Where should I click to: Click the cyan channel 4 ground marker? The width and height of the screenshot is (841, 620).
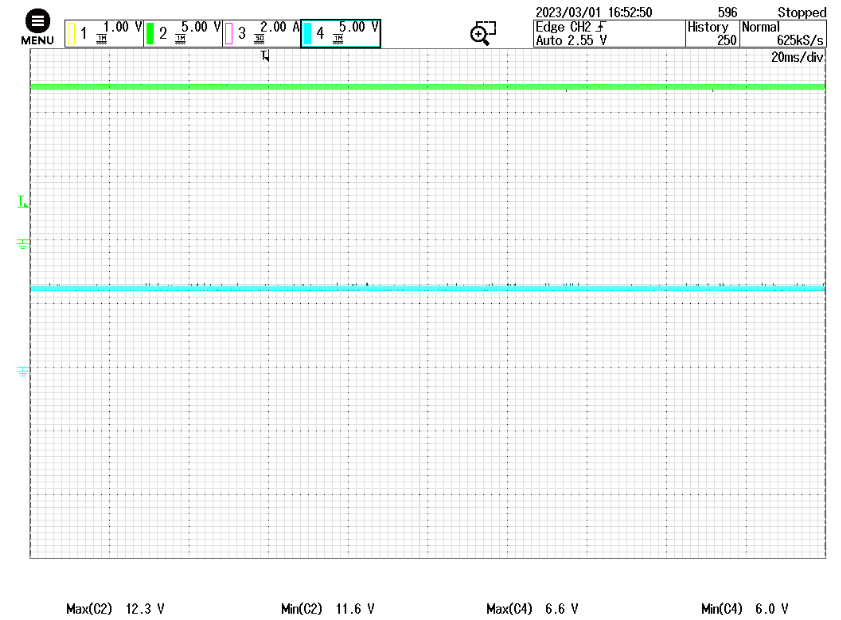pyautogui.click(x=23, y=371)
